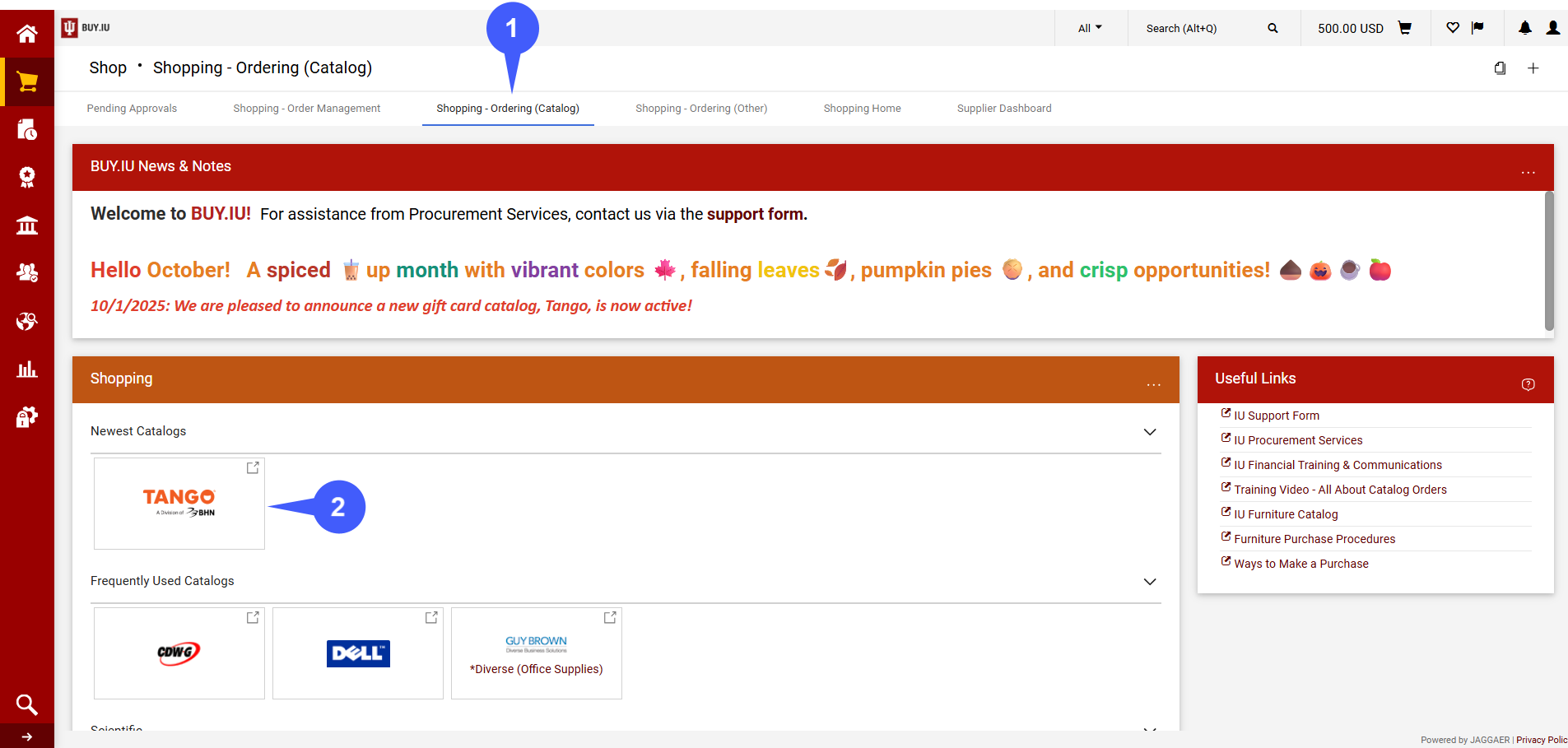
Task: Open the shopping cart showing 500.00 USD
Action: click(1404, 27)
